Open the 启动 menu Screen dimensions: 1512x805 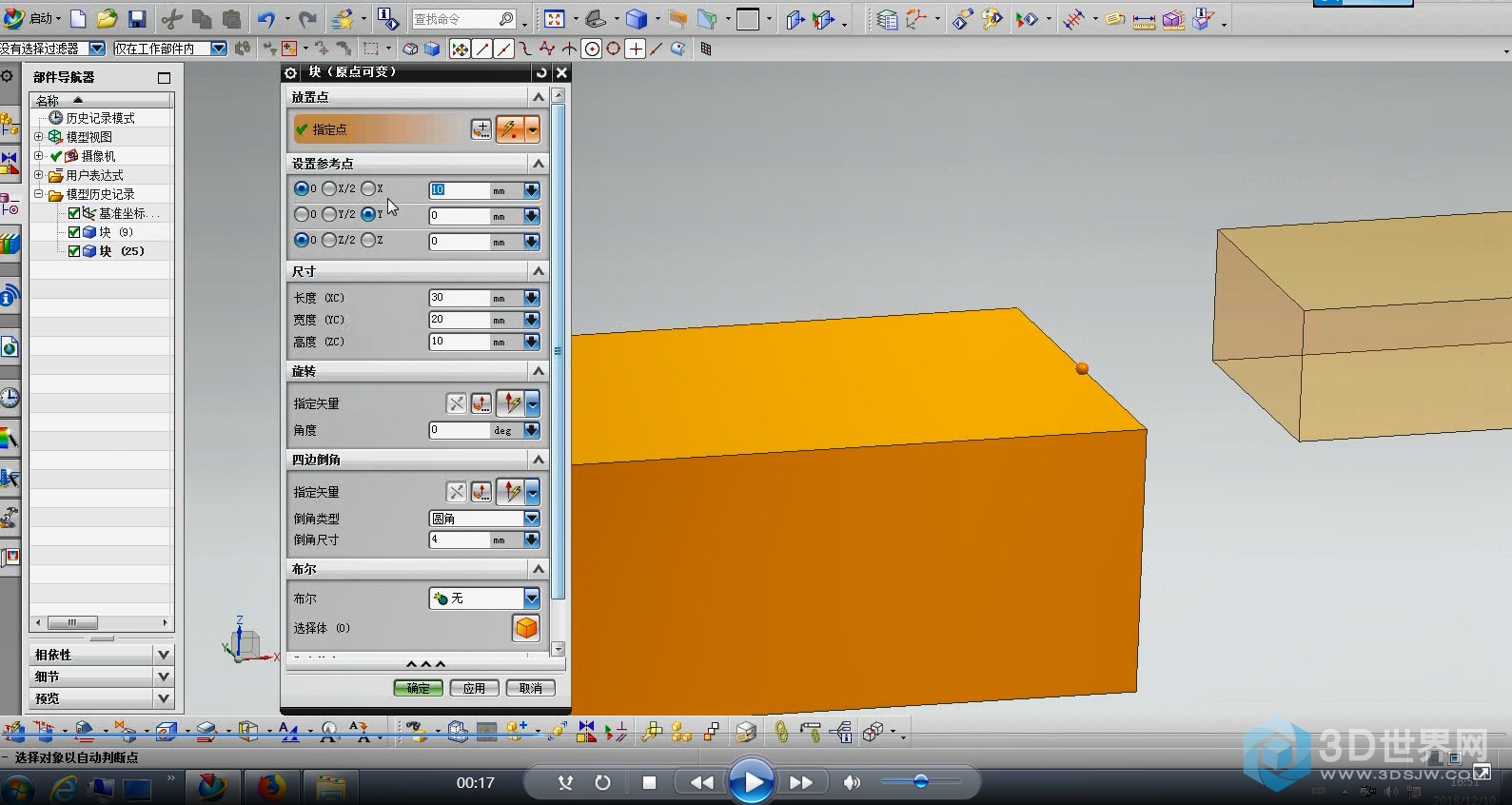click(32, 19)
